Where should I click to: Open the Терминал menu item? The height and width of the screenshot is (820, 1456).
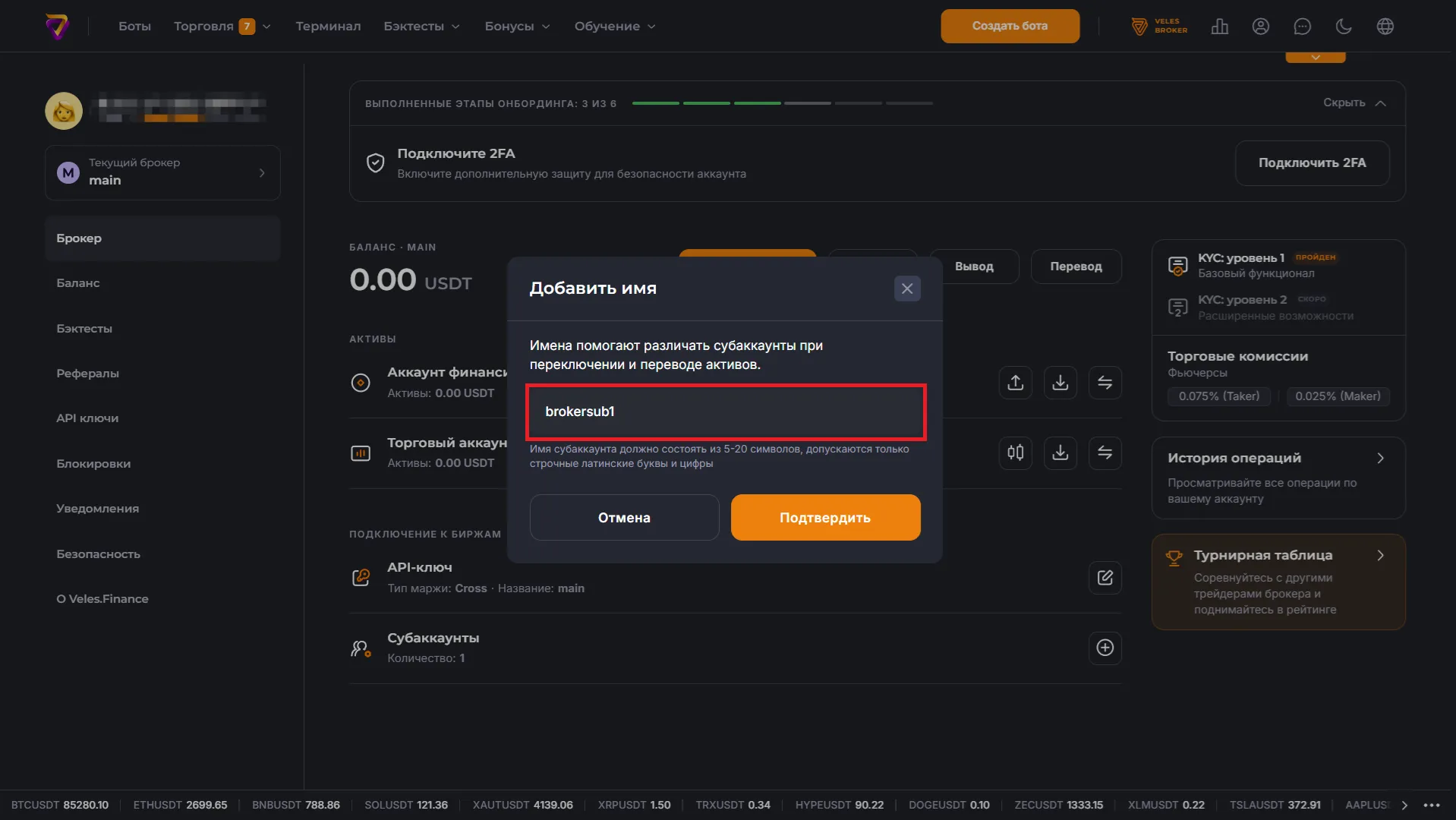coord(328,27)
